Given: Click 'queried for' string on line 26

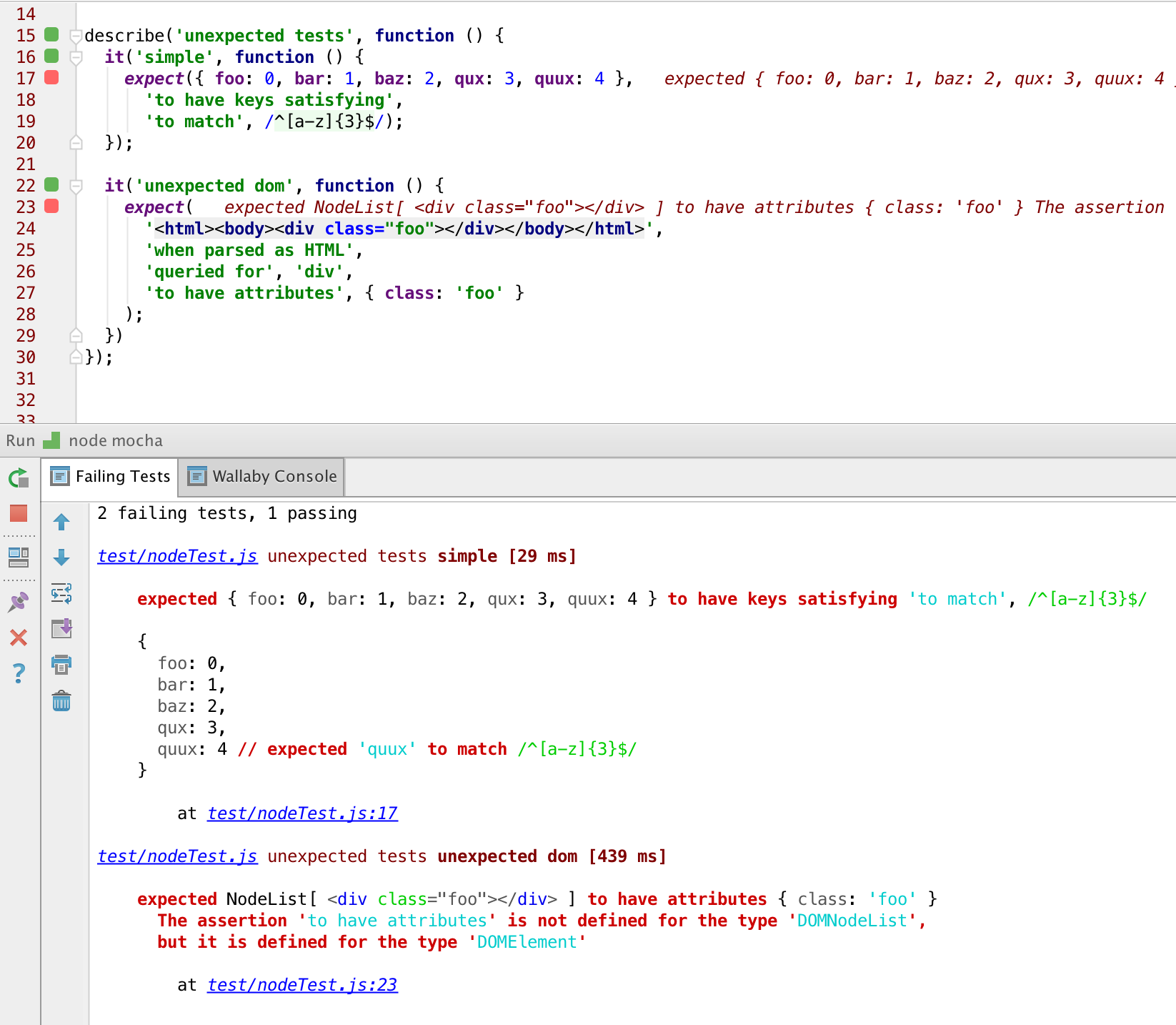Looking at the screenshot, I should (209, 272).
